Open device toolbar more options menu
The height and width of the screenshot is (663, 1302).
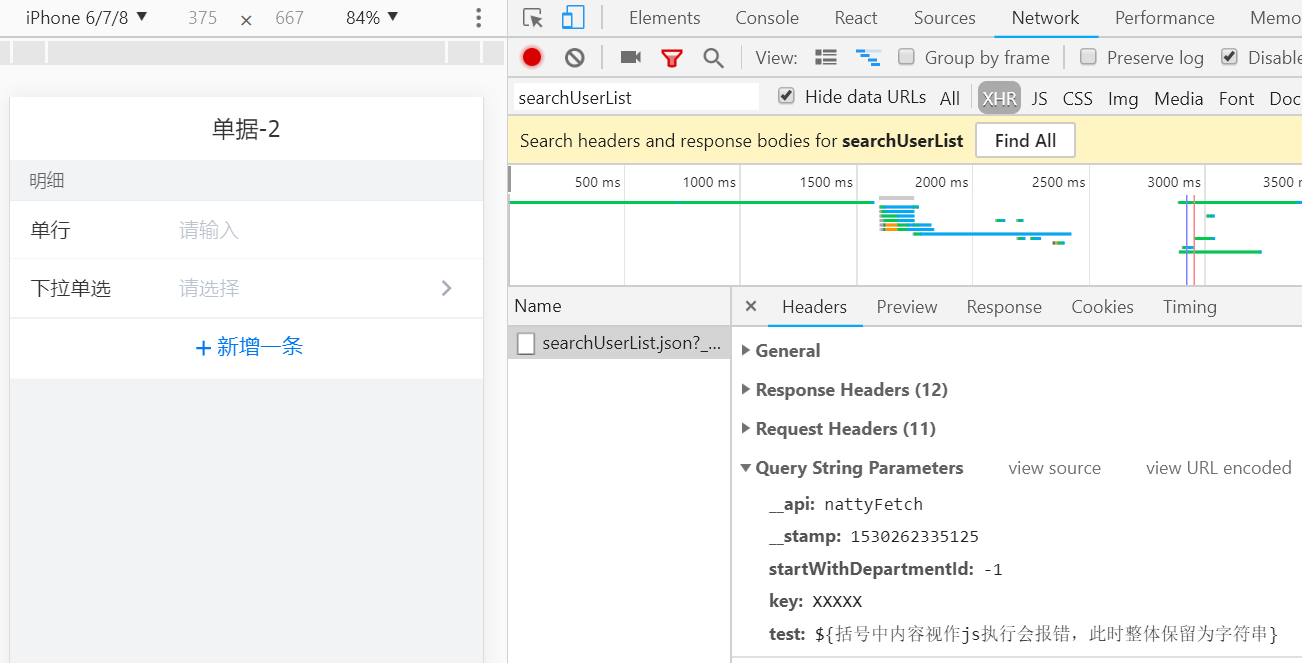[479, 18]
